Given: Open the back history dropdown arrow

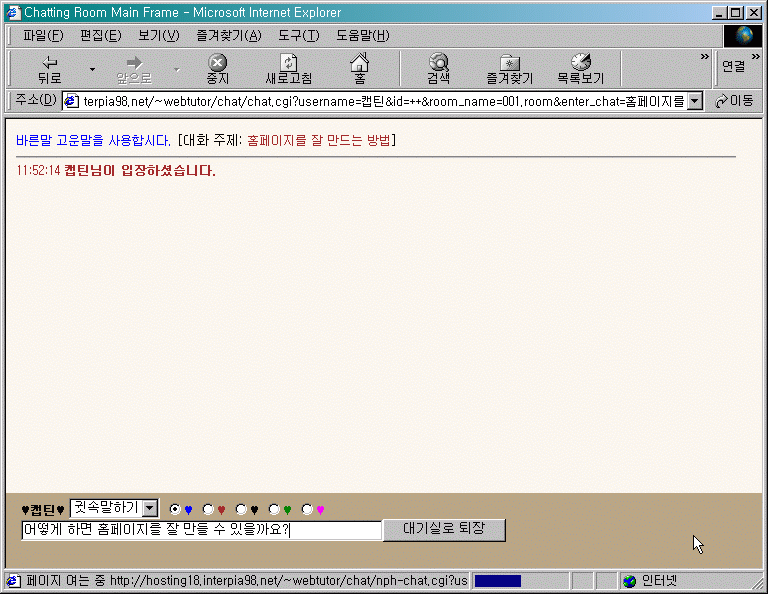Looking at the screenshot, I should [92, 70].
